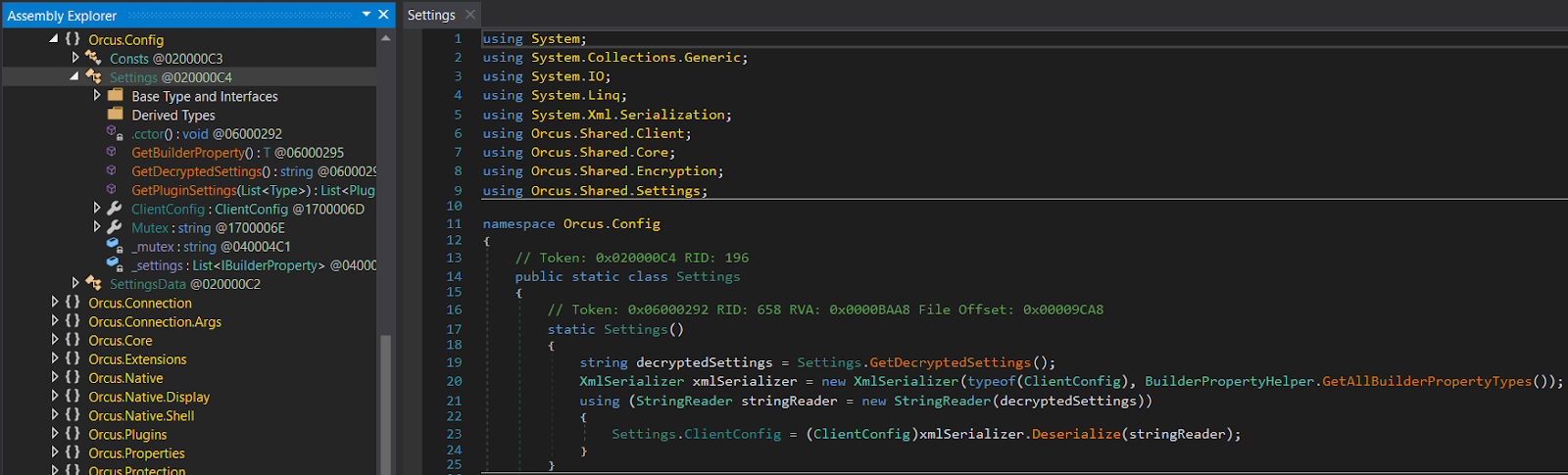Click the Orcus.Properties braces icon
Viewport: 1568px width, 475px height.
tap(73, 452)
